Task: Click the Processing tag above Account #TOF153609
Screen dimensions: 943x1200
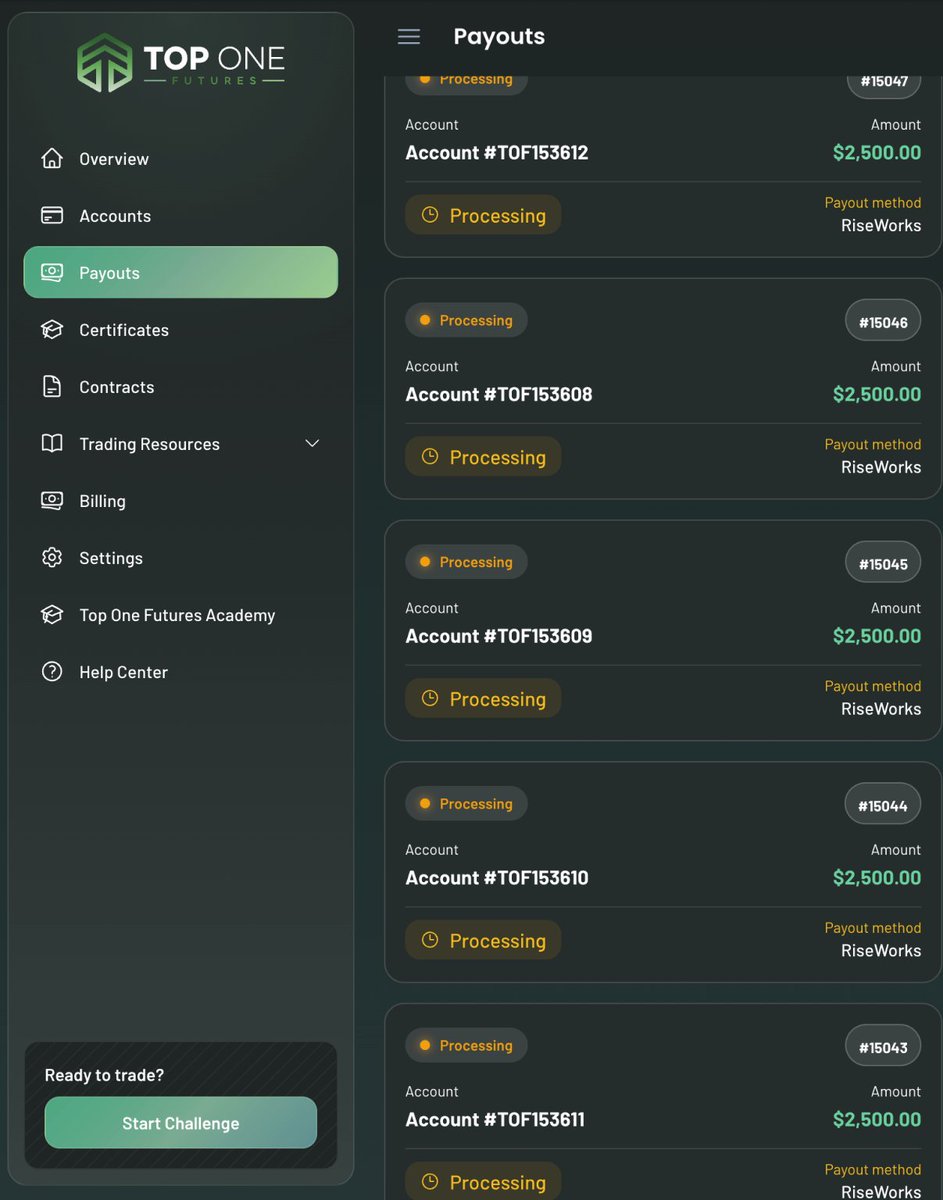Action: [466, 561]
